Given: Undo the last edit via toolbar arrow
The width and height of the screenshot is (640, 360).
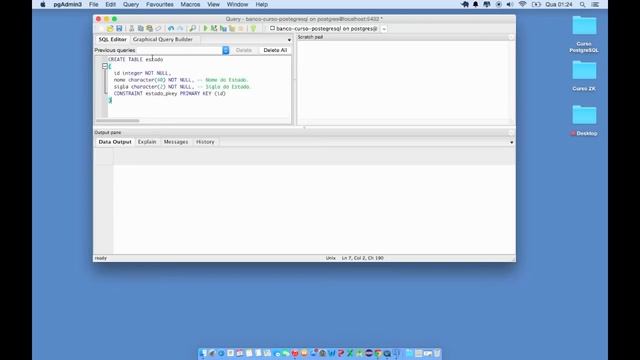Looking at the screenshot, I should [x=171, y=29].
